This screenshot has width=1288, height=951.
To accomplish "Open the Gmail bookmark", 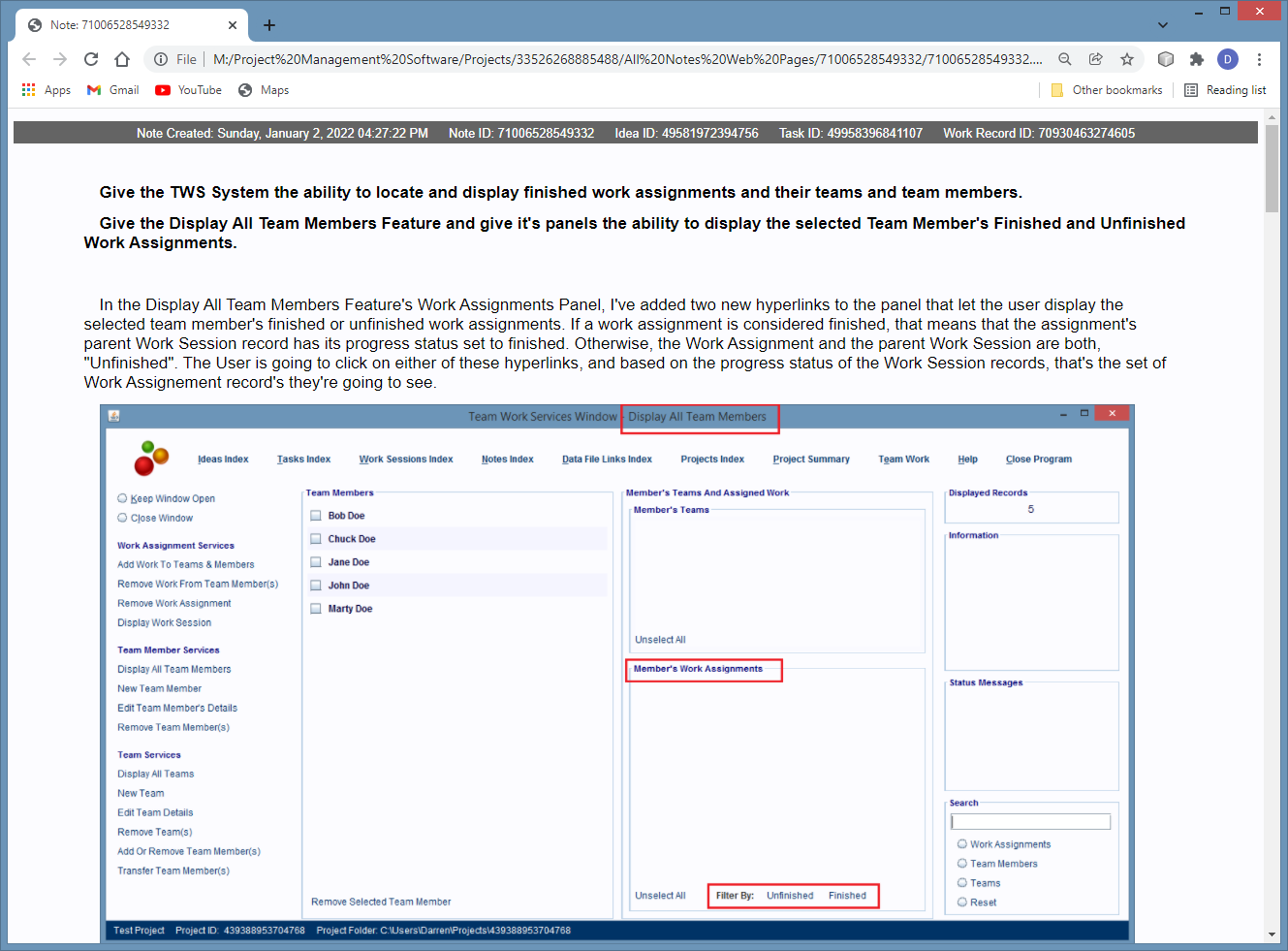I will (112, 90).
